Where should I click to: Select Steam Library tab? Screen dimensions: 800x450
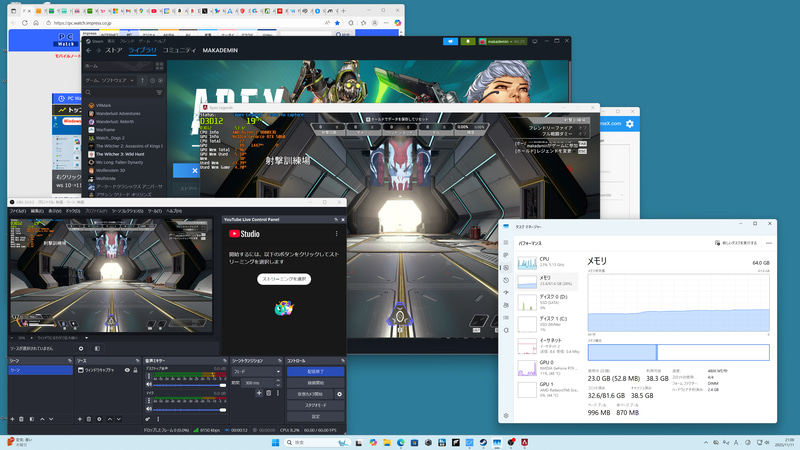[142, 50]
